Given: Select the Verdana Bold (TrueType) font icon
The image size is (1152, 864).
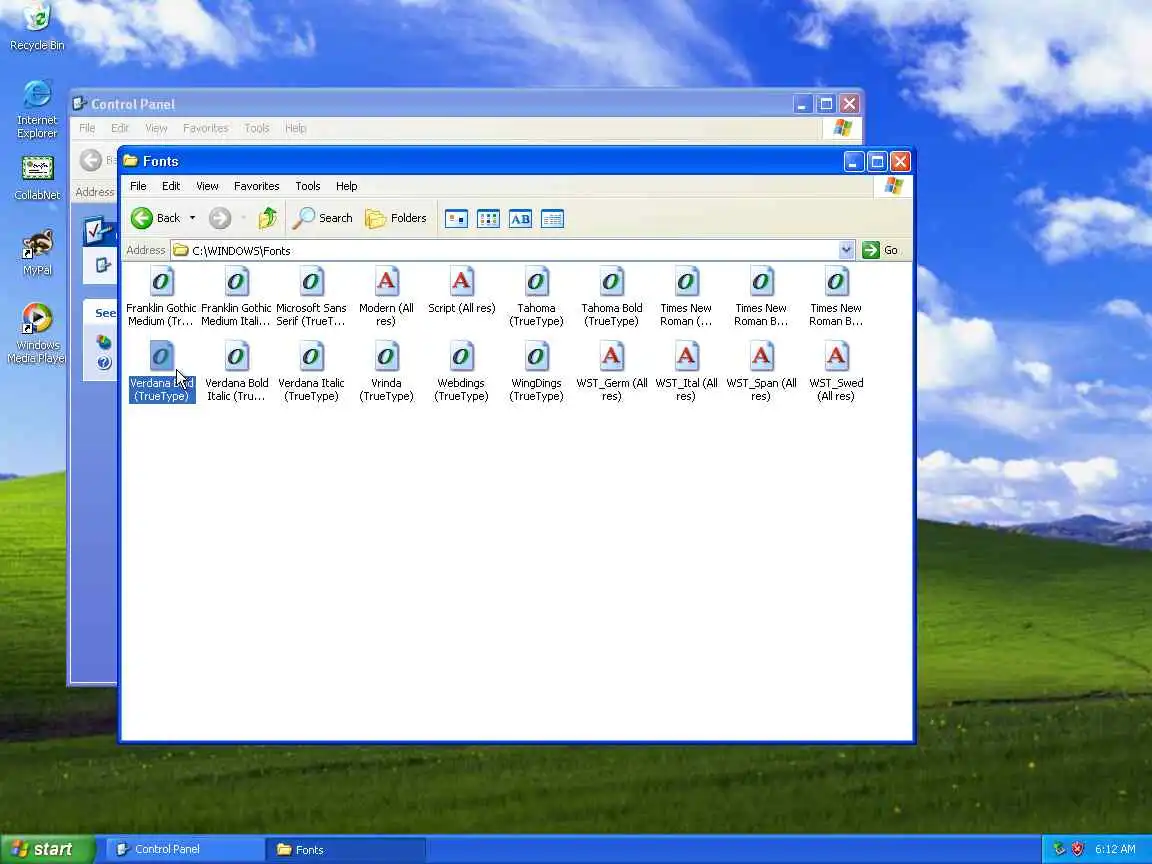Looking at the screenshot, I should (x=162, y=357).
